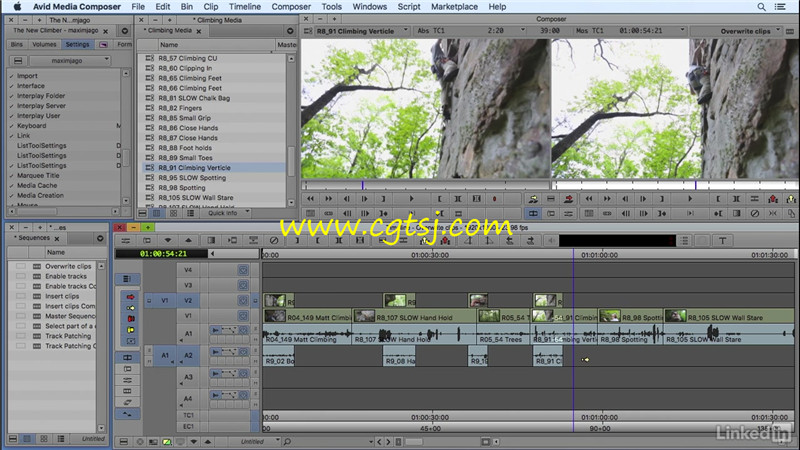
Task: Open the R8_91 Climbing Verticle clip name menu
Action: pyautogui.click(x=360, y=31)
